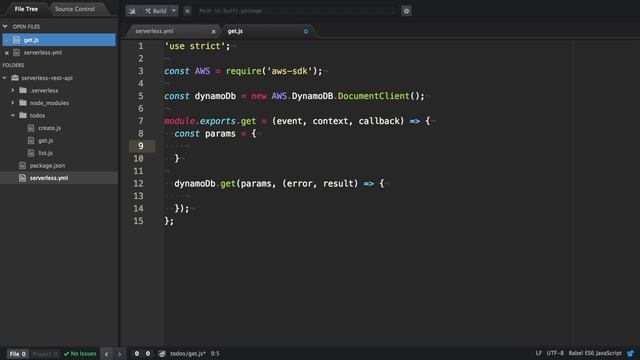Expand the node_modules folder

pos(13,103)
